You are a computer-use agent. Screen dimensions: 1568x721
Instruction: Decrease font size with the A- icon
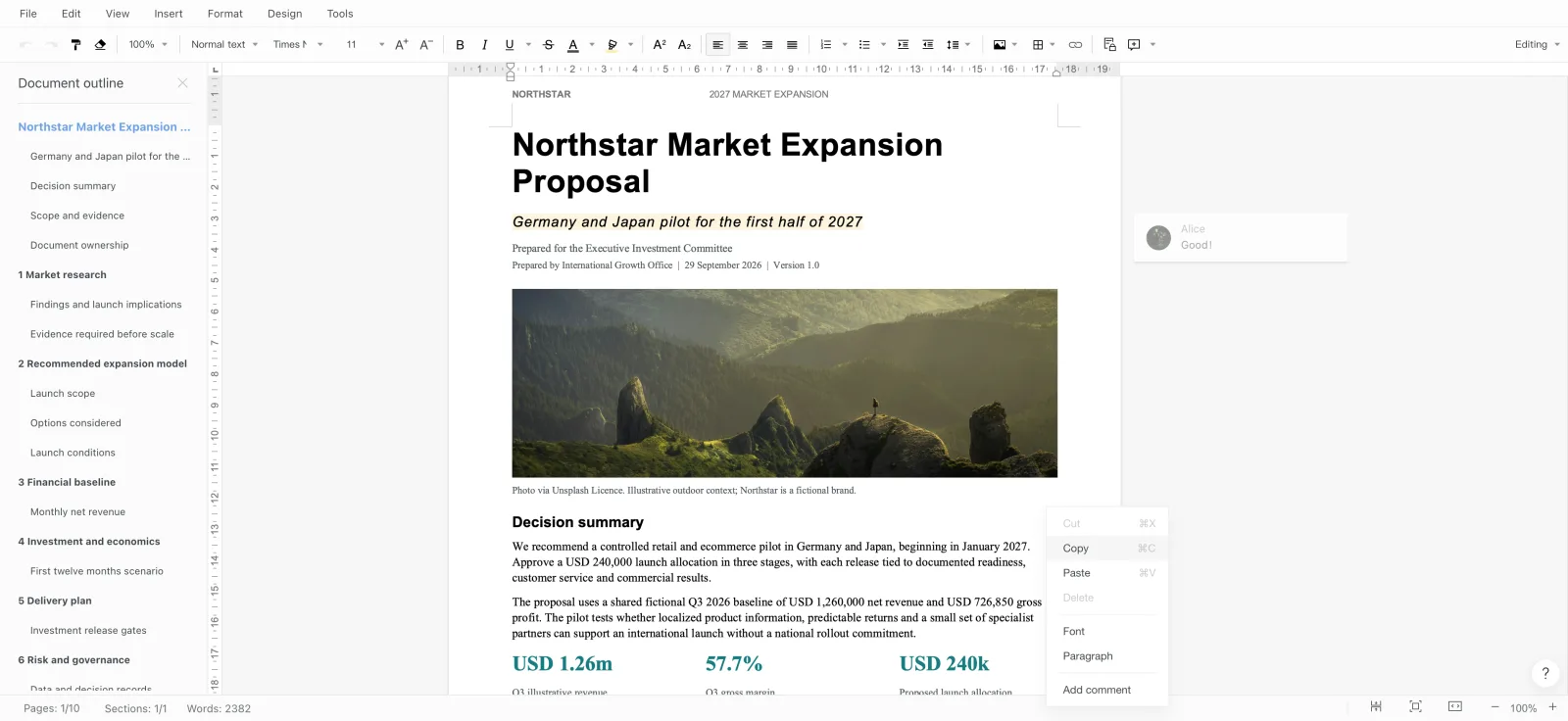click(425, 44)
